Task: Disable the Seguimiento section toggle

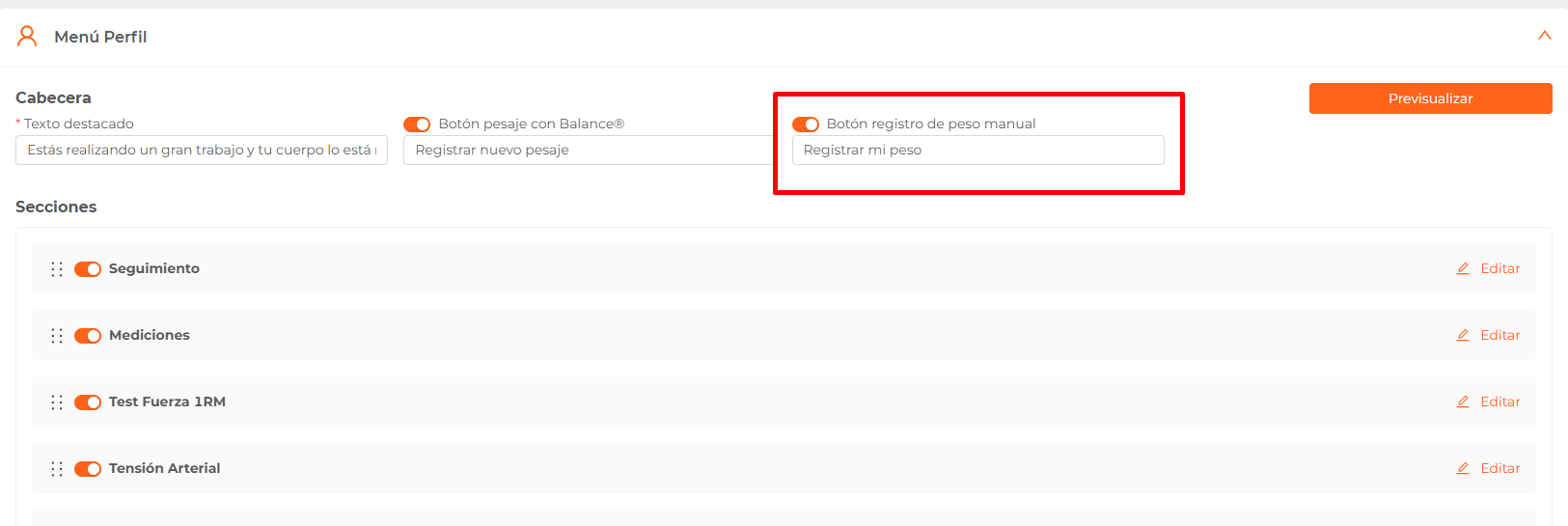Action: 88,269
